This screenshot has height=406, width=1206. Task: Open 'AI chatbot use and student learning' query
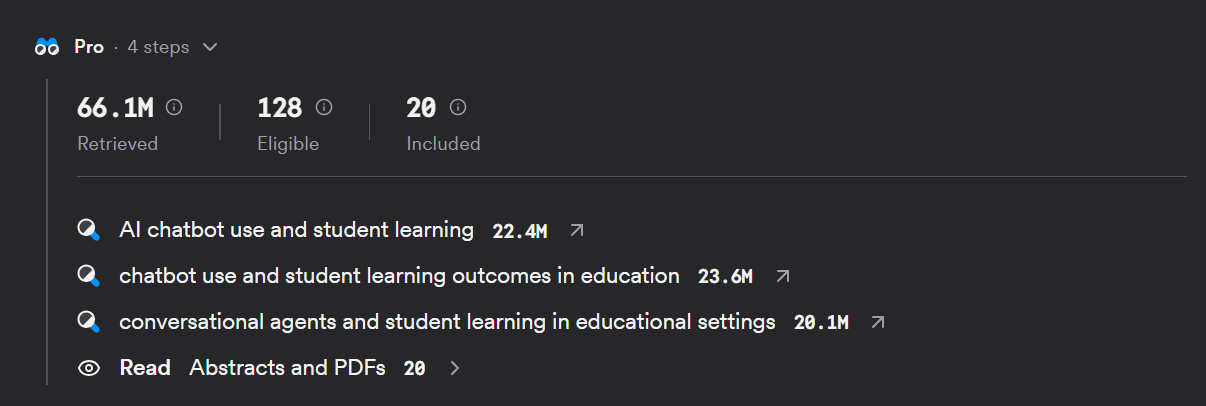pyautogui.click(x=296, y=230)
